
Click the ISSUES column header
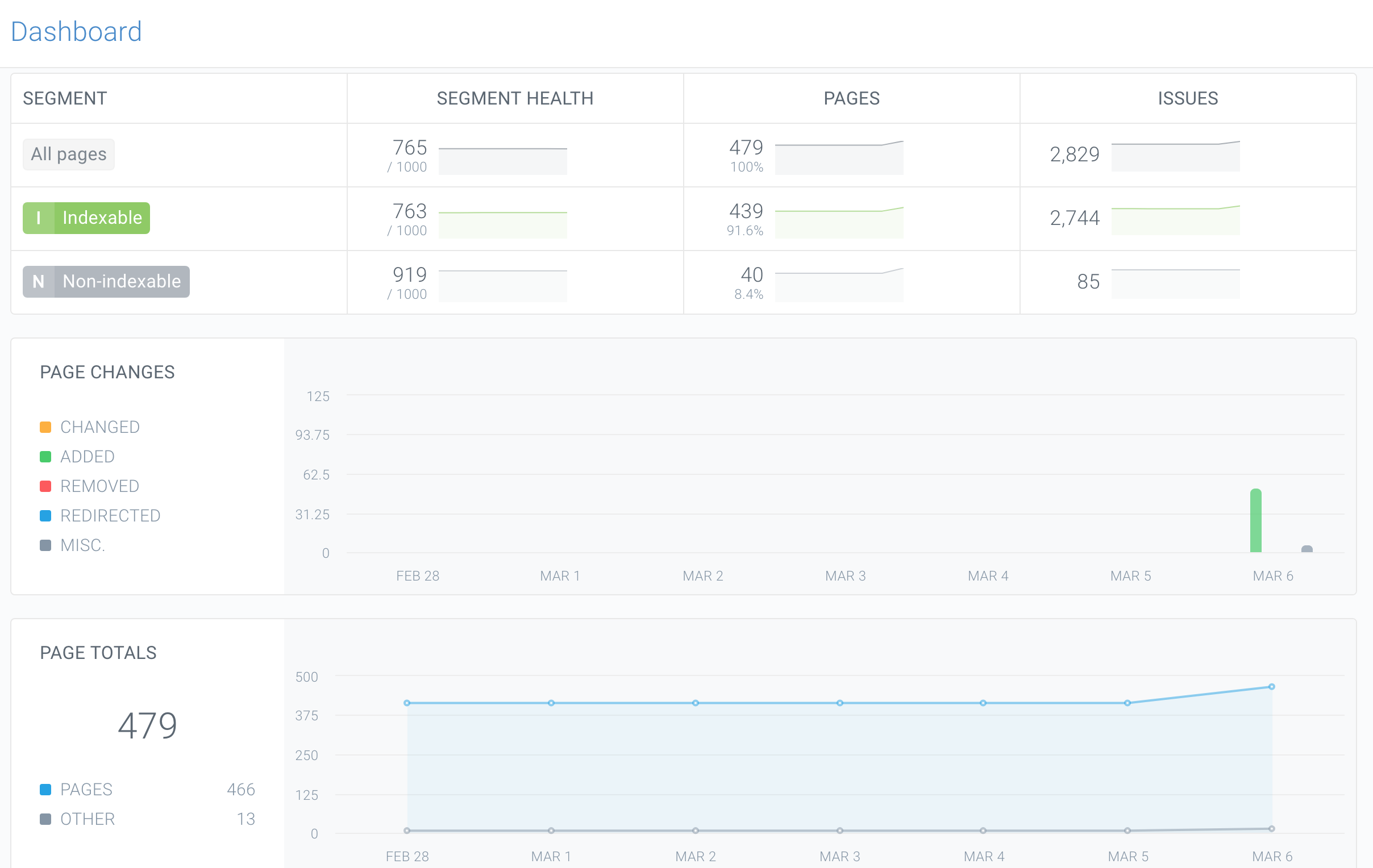(x=1188, y=99)
